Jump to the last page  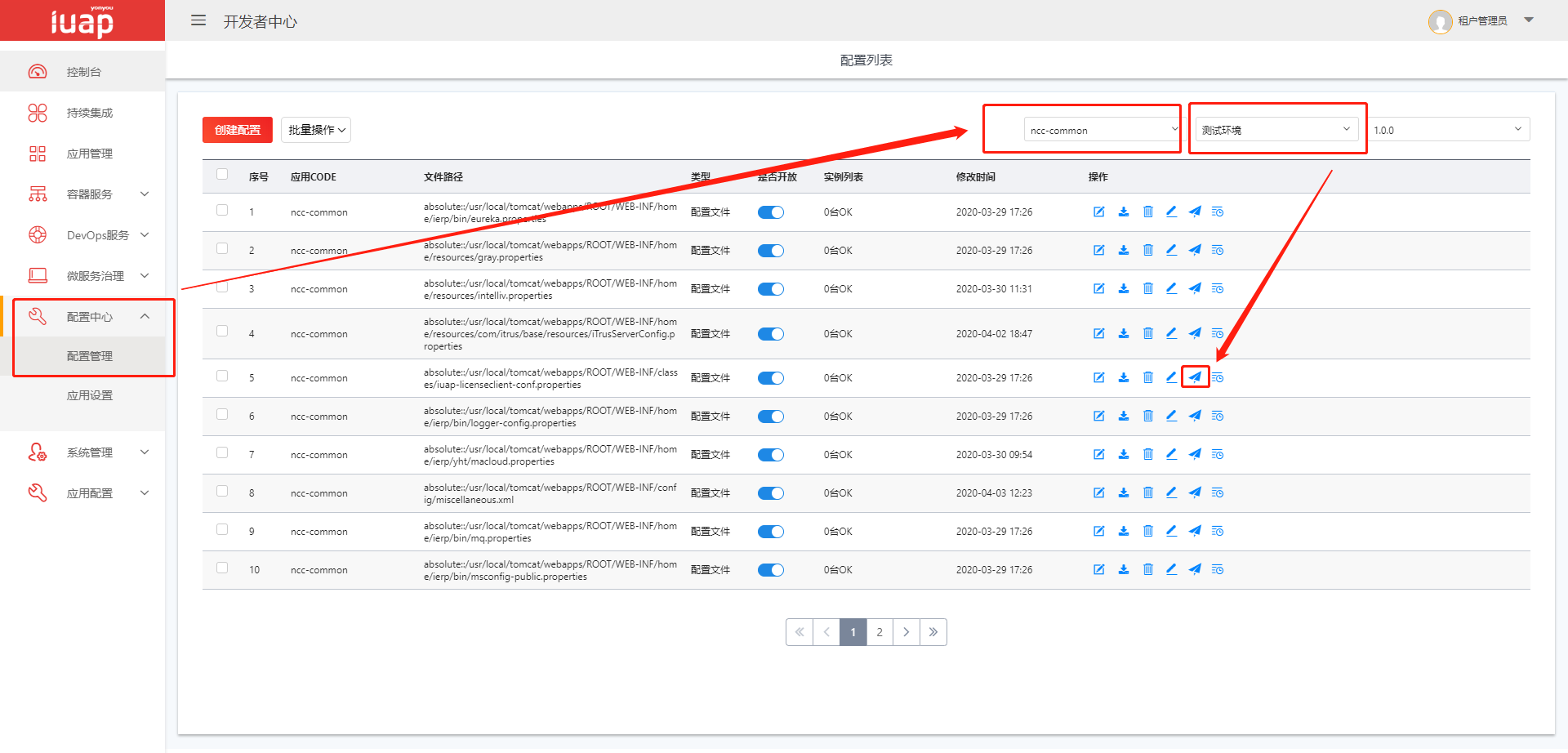[x=933, y=632]
